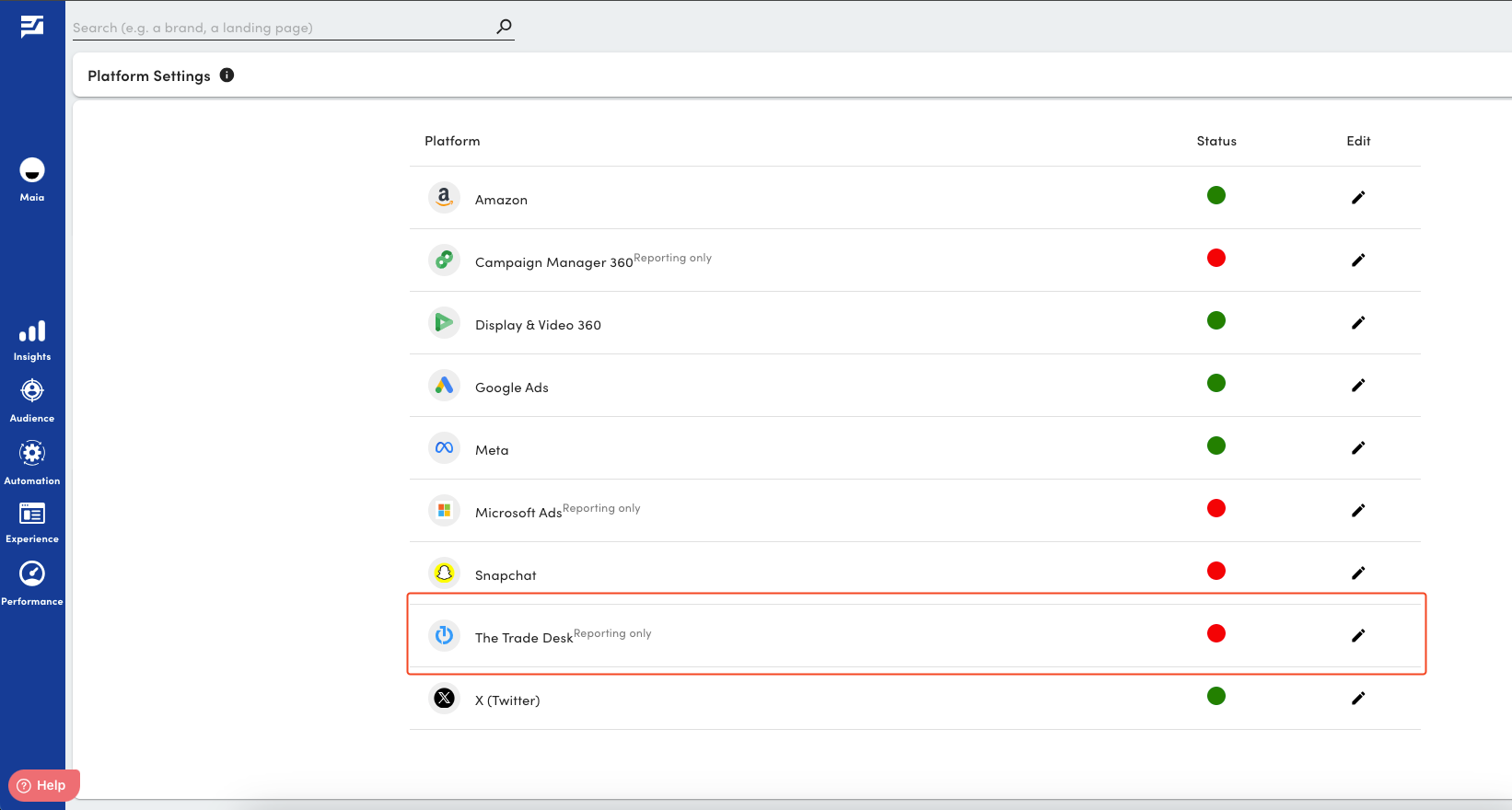Select the Microsoft Ads name
Image resolution: width=1512 pixels, height=810 pixels.
pyautogui.click(x=518, y=513)
